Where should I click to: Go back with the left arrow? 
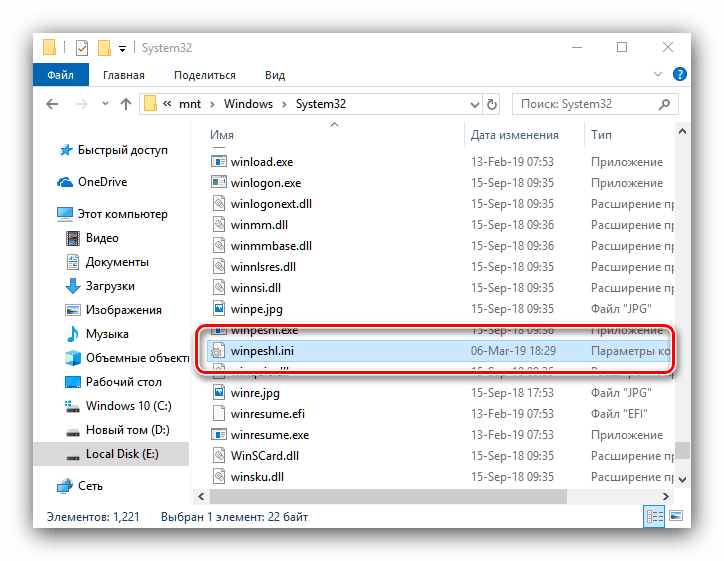(x=52, y=104)
